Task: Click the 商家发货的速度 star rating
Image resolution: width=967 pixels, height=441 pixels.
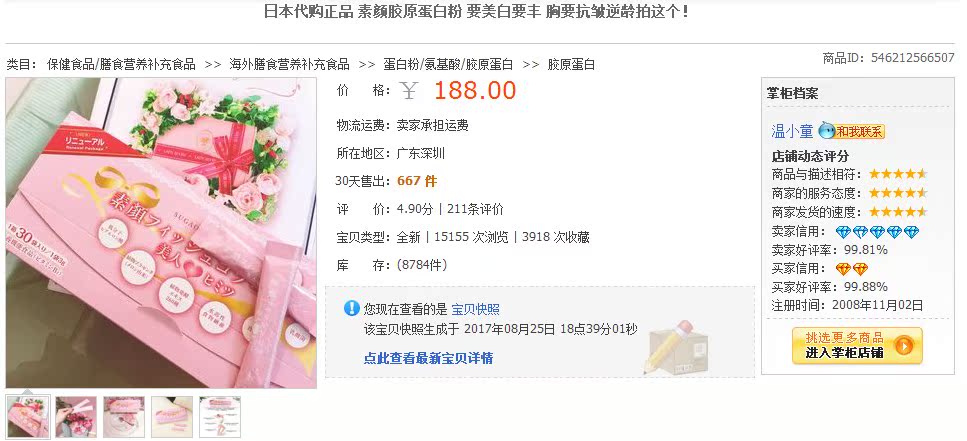Action: click(898, 212)
